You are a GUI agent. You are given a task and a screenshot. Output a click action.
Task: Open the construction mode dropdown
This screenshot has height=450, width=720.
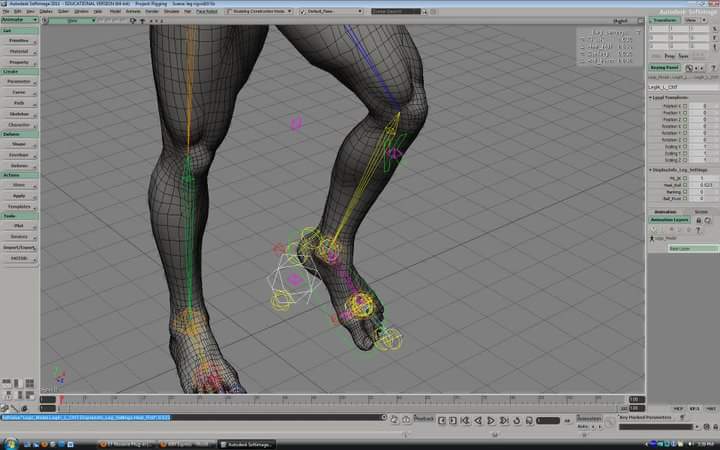[259, 11]
